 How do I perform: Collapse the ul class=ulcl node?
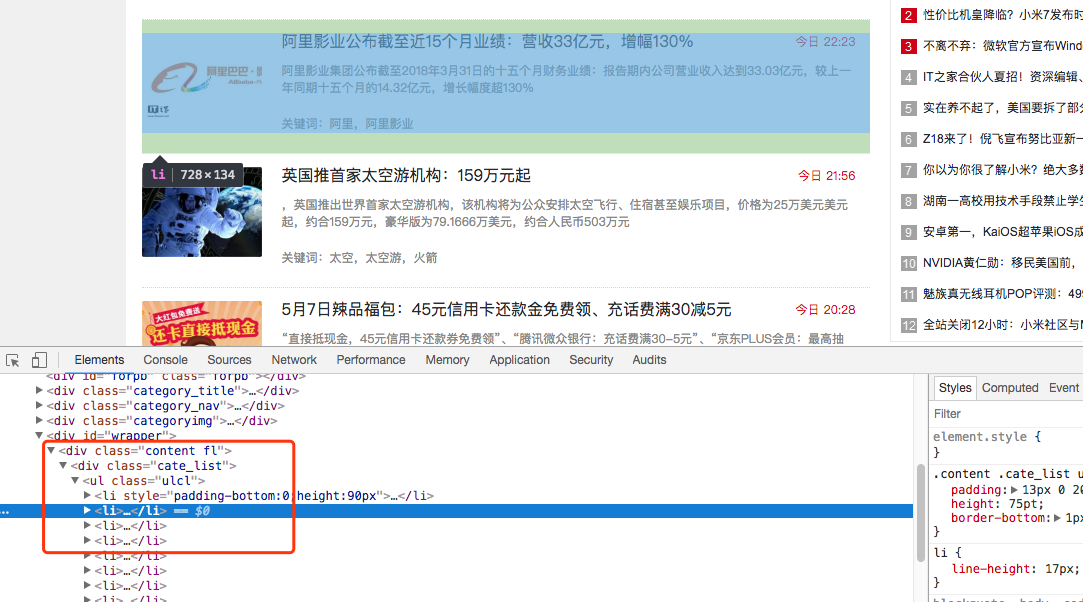point(74,480)
